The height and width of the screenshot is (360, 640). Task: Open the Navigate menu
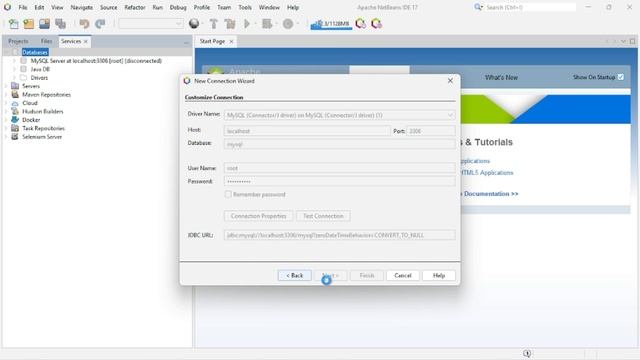tap(82, 7)
